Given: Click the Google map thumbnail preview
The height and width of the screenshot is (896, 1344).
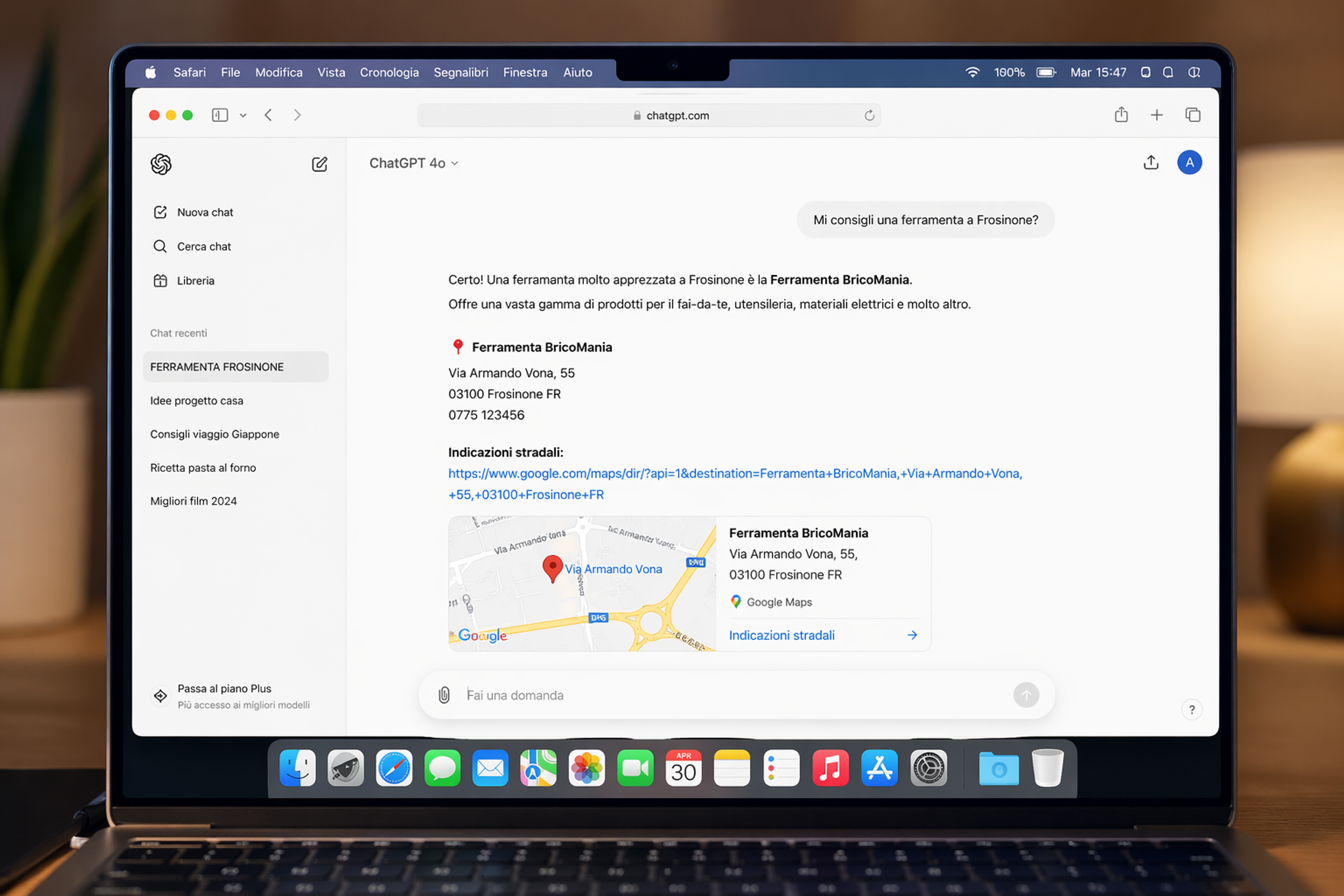Looking at the screenshot, I should click(x=582, y=584).
